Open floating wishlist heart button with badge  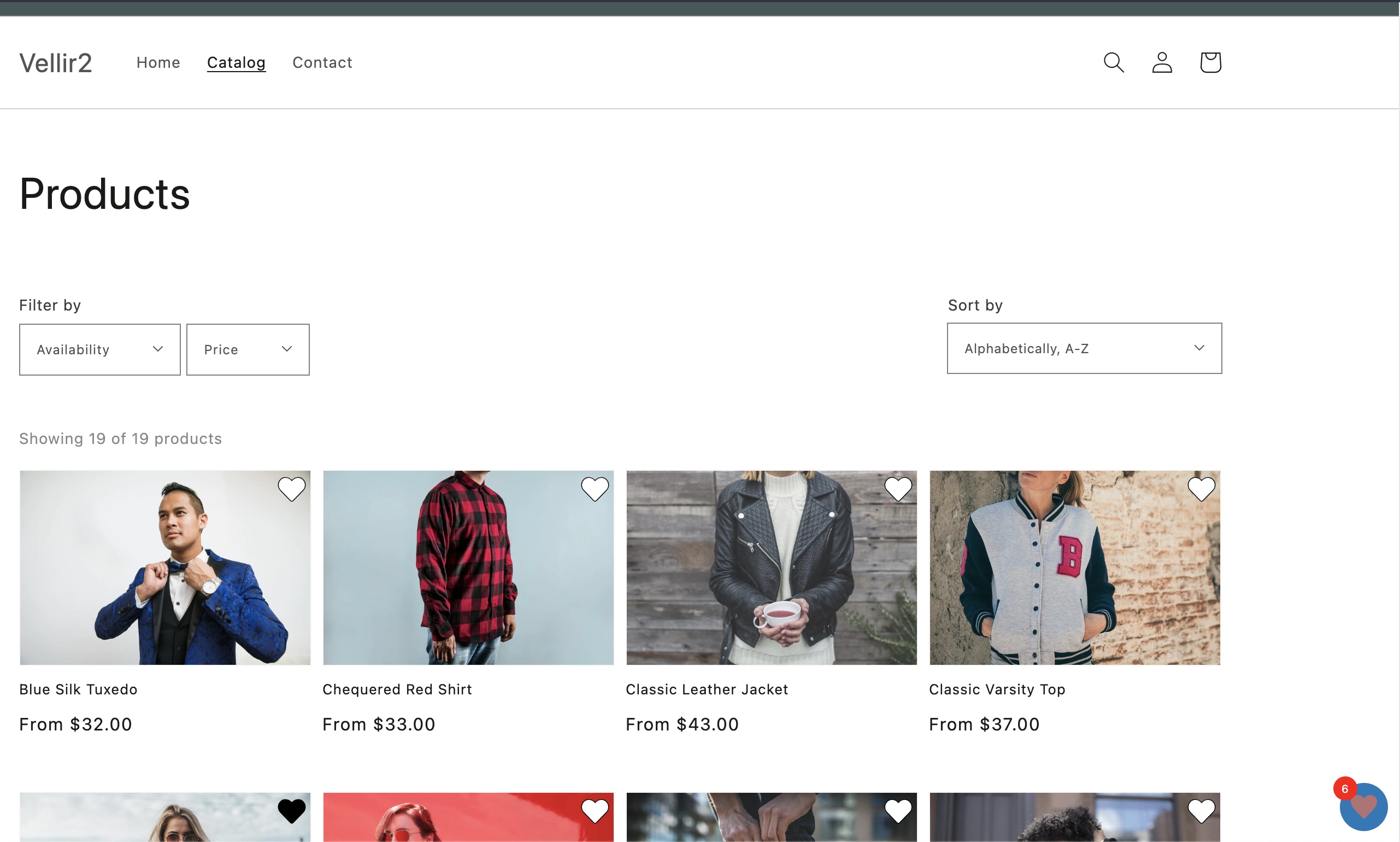click(1363, 806)
